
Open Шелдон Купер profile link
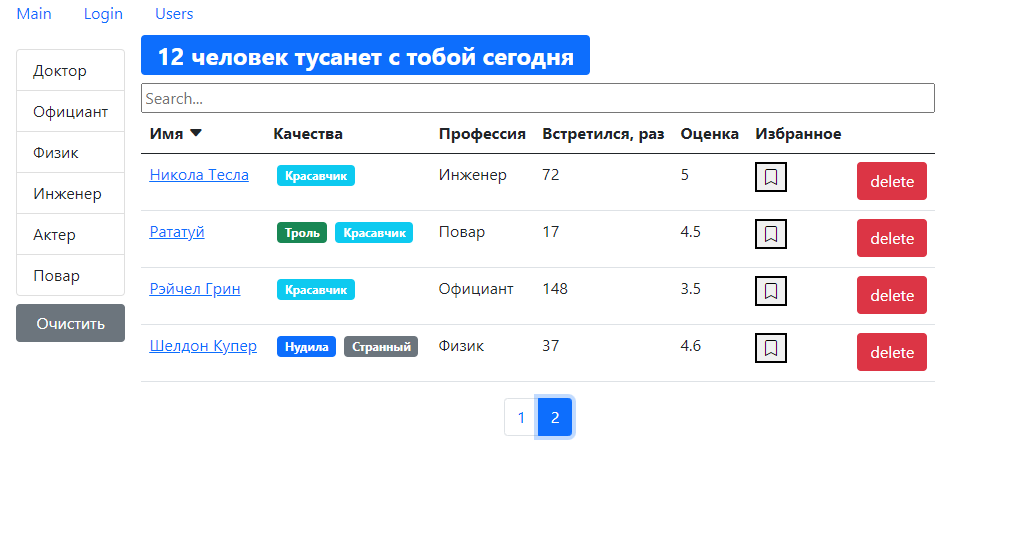[203, 346]
